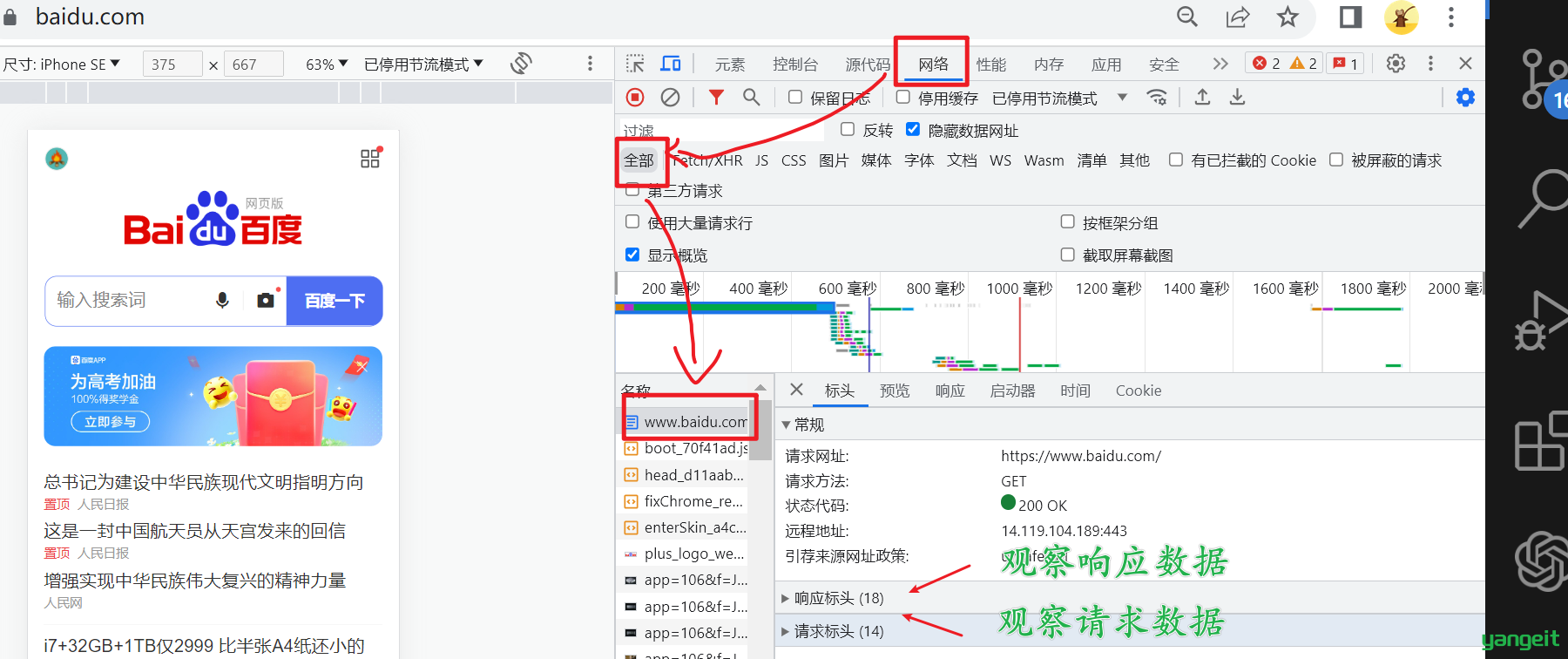Switch to the 元素 tab
This screenshot has height=659, width=1568.
(730, 65)
